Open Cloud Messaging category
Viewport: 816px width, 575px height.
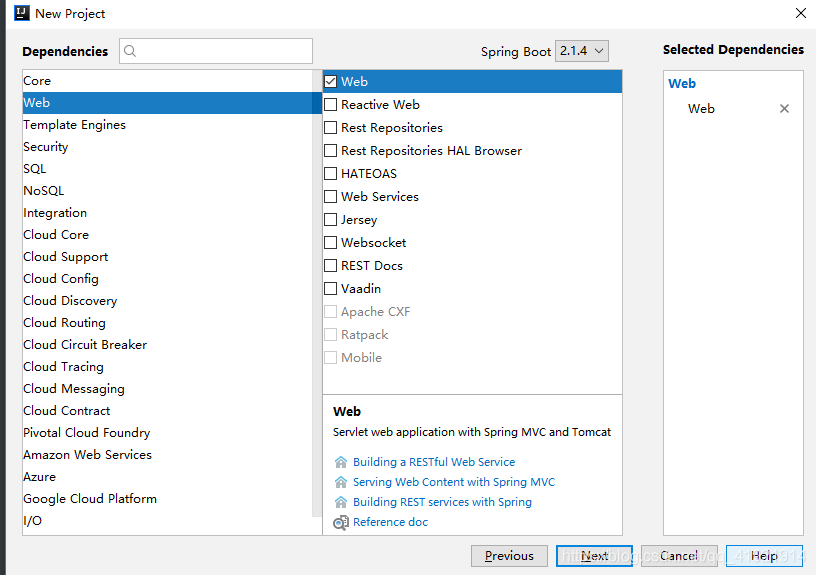coord(168,389)
